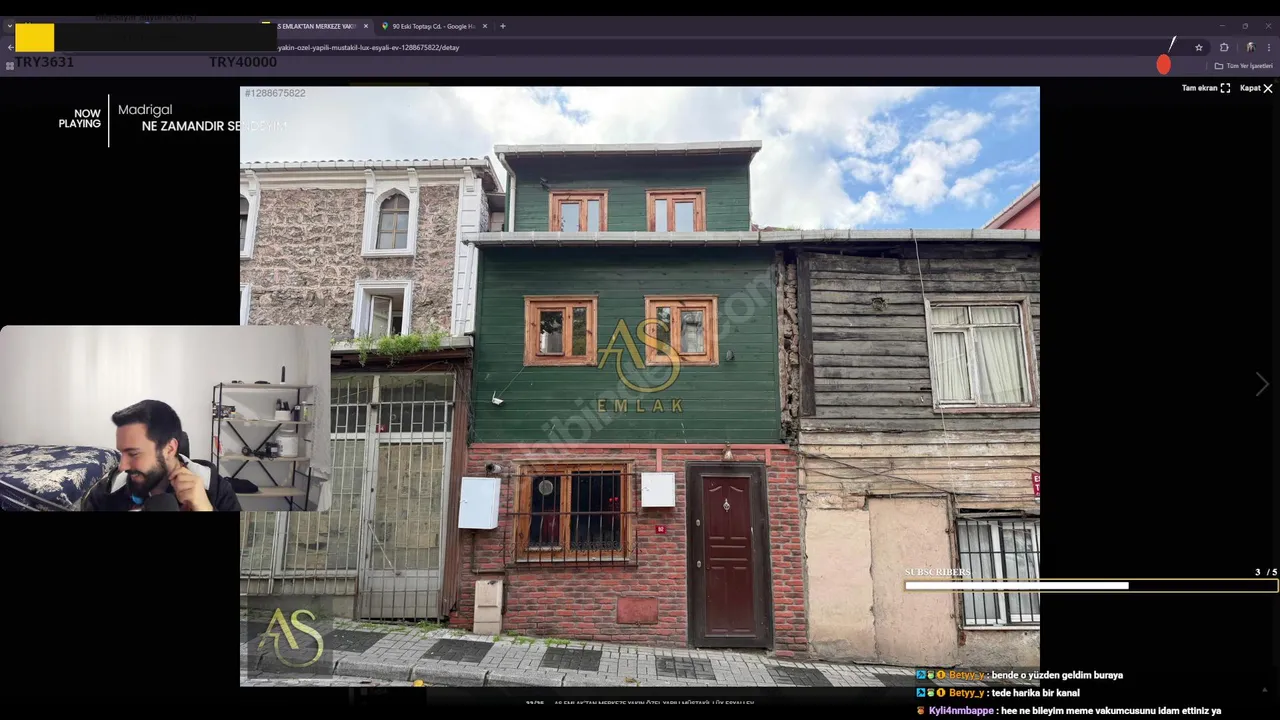Image resolution: width=1280 pixels, height=720 pixels.
Task: Click the Madrigal now playing artist text
Action: [x=145, y=110]
